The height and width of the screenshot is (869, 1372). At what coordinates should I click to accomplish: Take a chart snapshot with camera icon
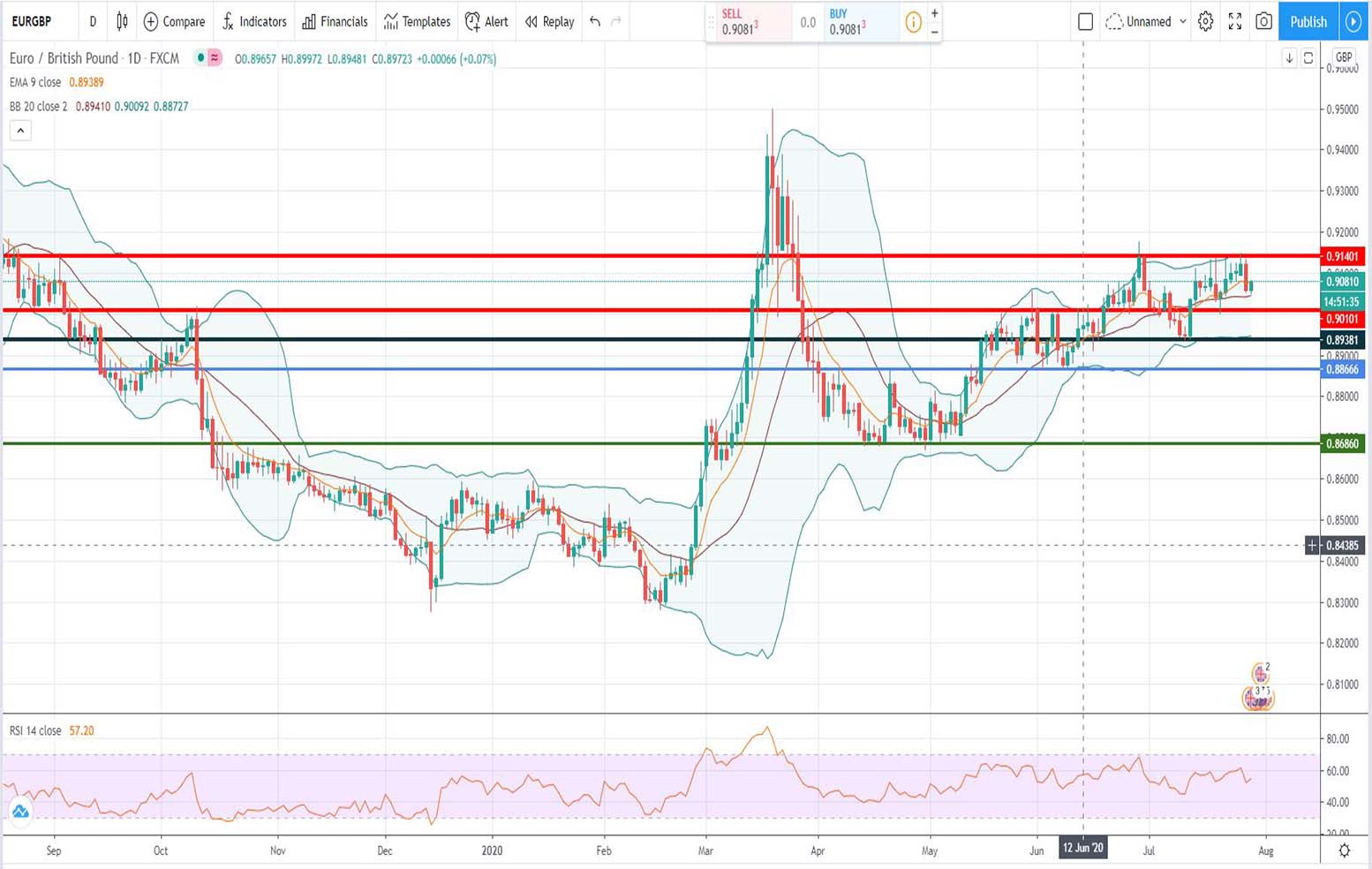pos(1263,21)
